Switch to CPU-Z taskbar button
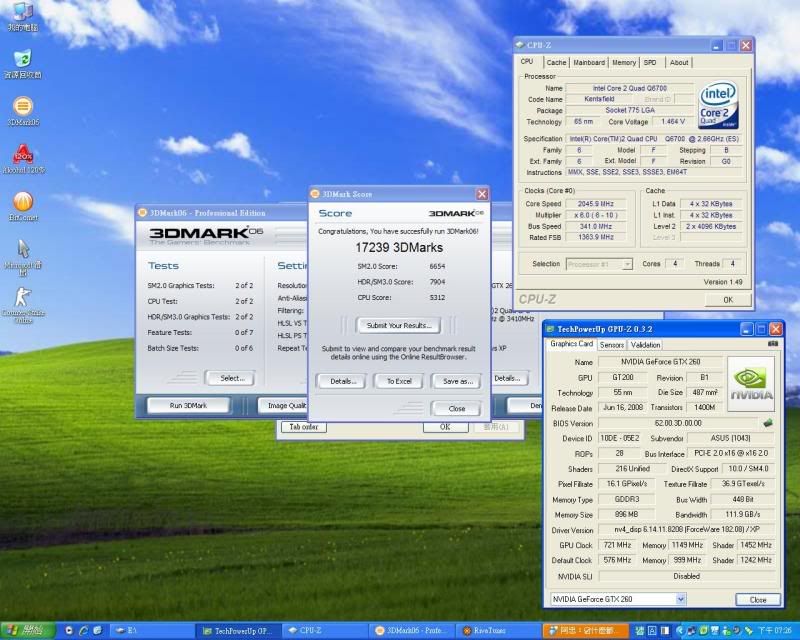The height and width of the screenshot is (640, 800). point(324,631)
